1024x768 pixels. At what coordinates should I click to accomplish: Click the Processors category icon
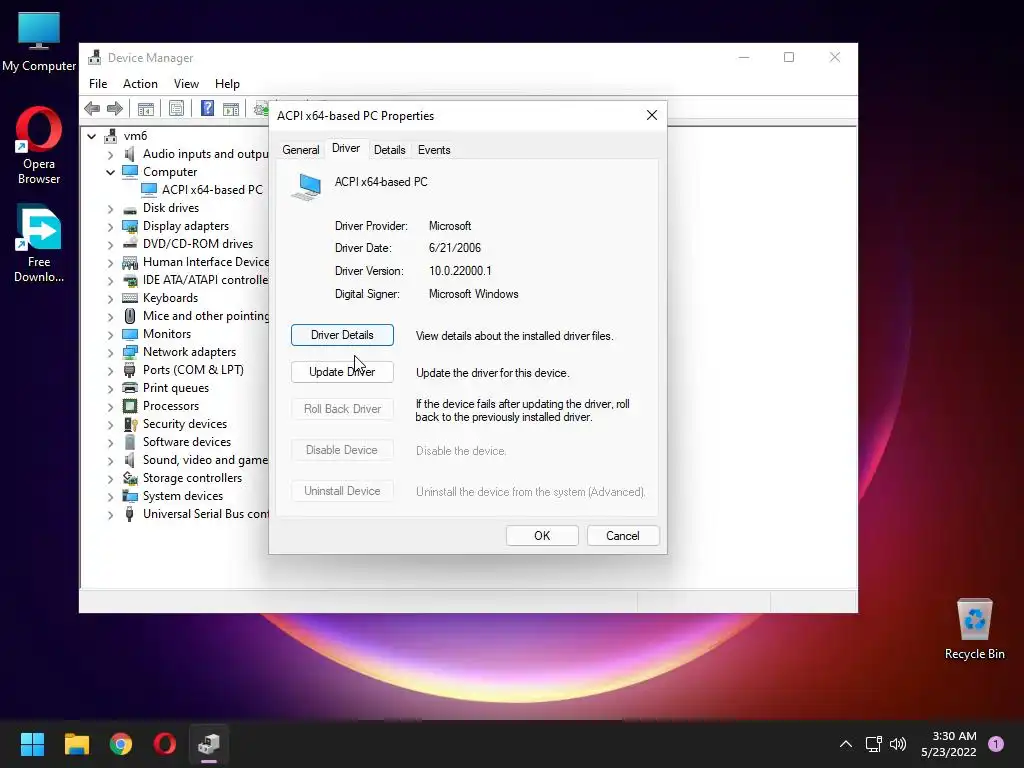click(x=130, y=406)
